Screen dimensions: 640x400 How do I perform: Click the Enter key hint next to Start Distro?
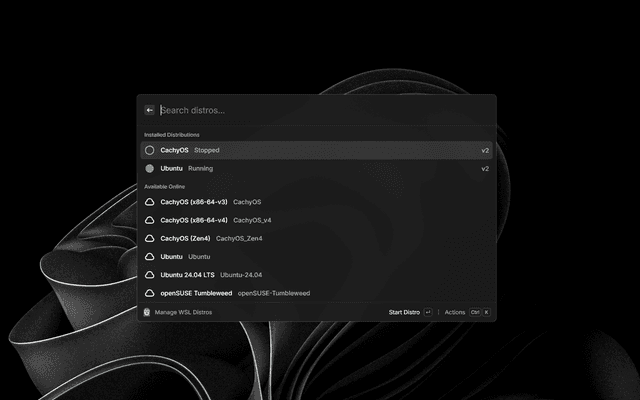coord(428,312)
